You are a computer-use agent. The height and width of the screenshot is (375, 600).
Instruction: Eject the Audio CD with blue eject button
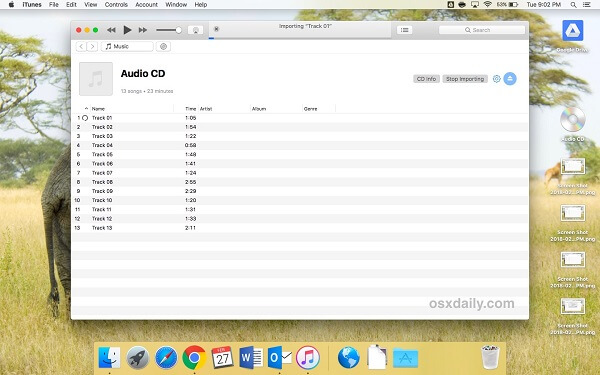tap(510, 79)
